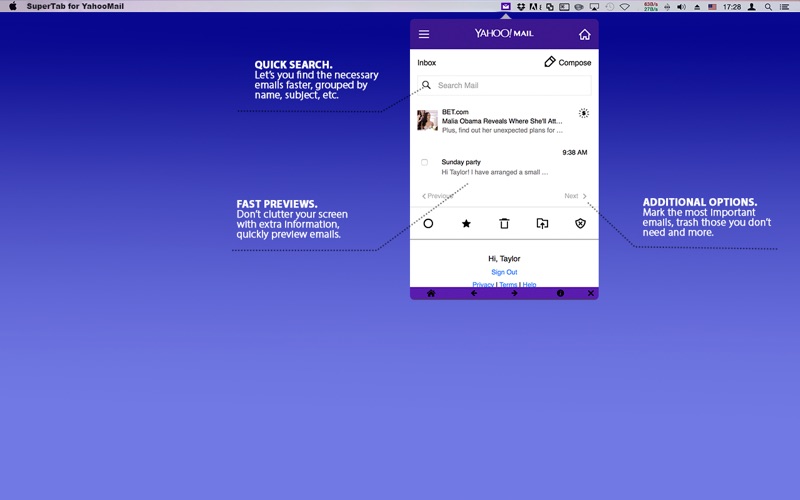
Task: Tick the checkbox beside Sunday party email
Action: pos(424,162)
